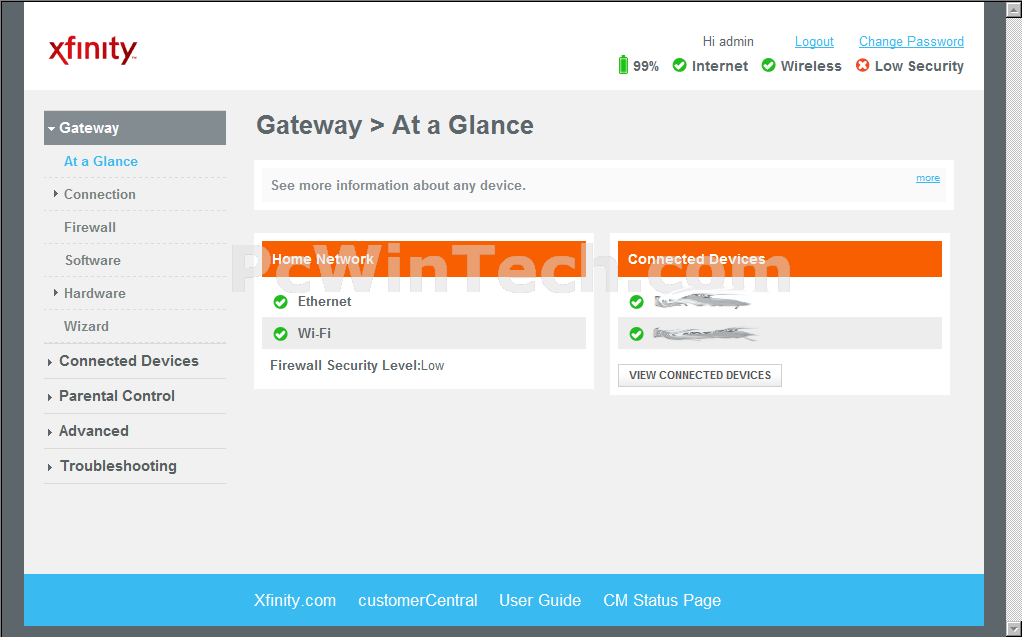This screenshot has width=1022, height=637.
Task: Click the Ethernet row label
Action: (x=325, y=302)
